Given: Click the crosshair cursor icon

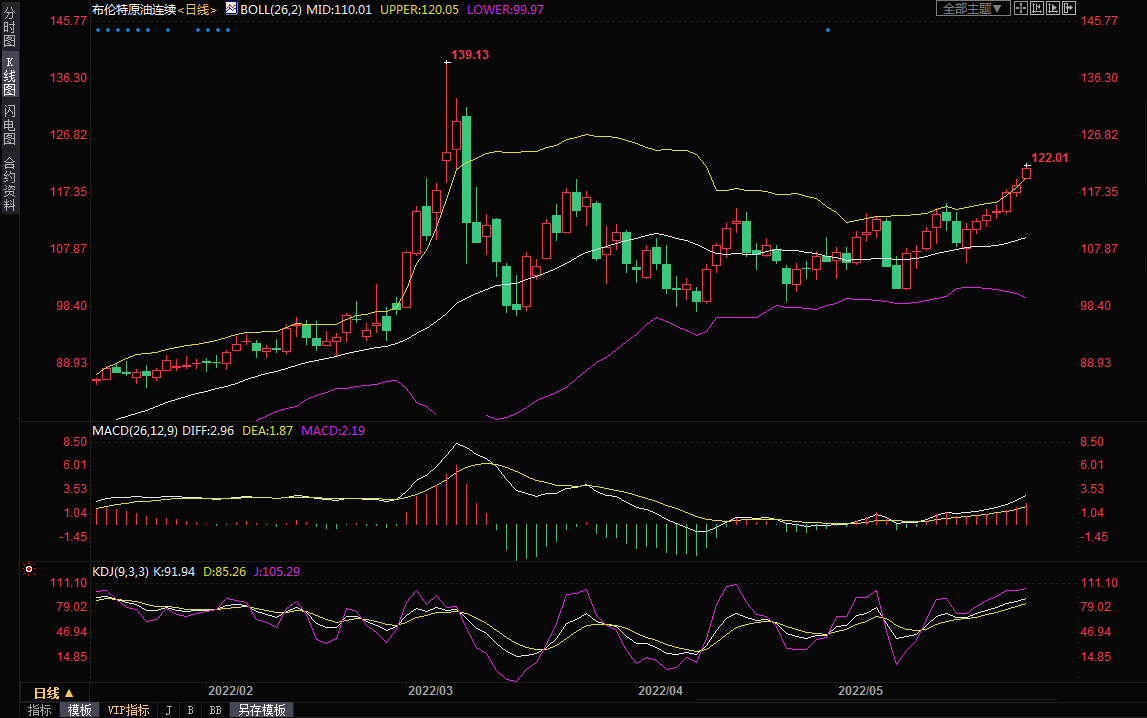Looking at the screenshot, I should pos(1021,8).
